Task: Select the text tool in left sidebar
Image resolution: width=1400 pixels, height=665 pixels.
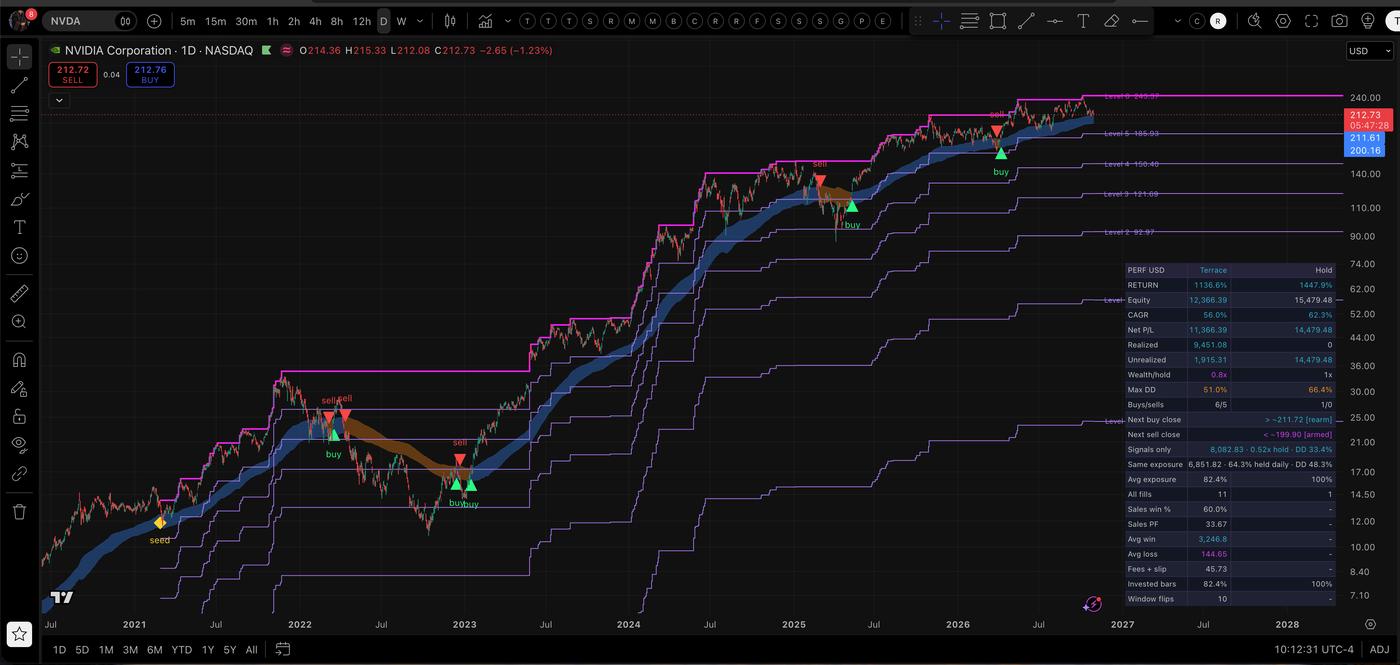Action: click(x=19, y=228)
